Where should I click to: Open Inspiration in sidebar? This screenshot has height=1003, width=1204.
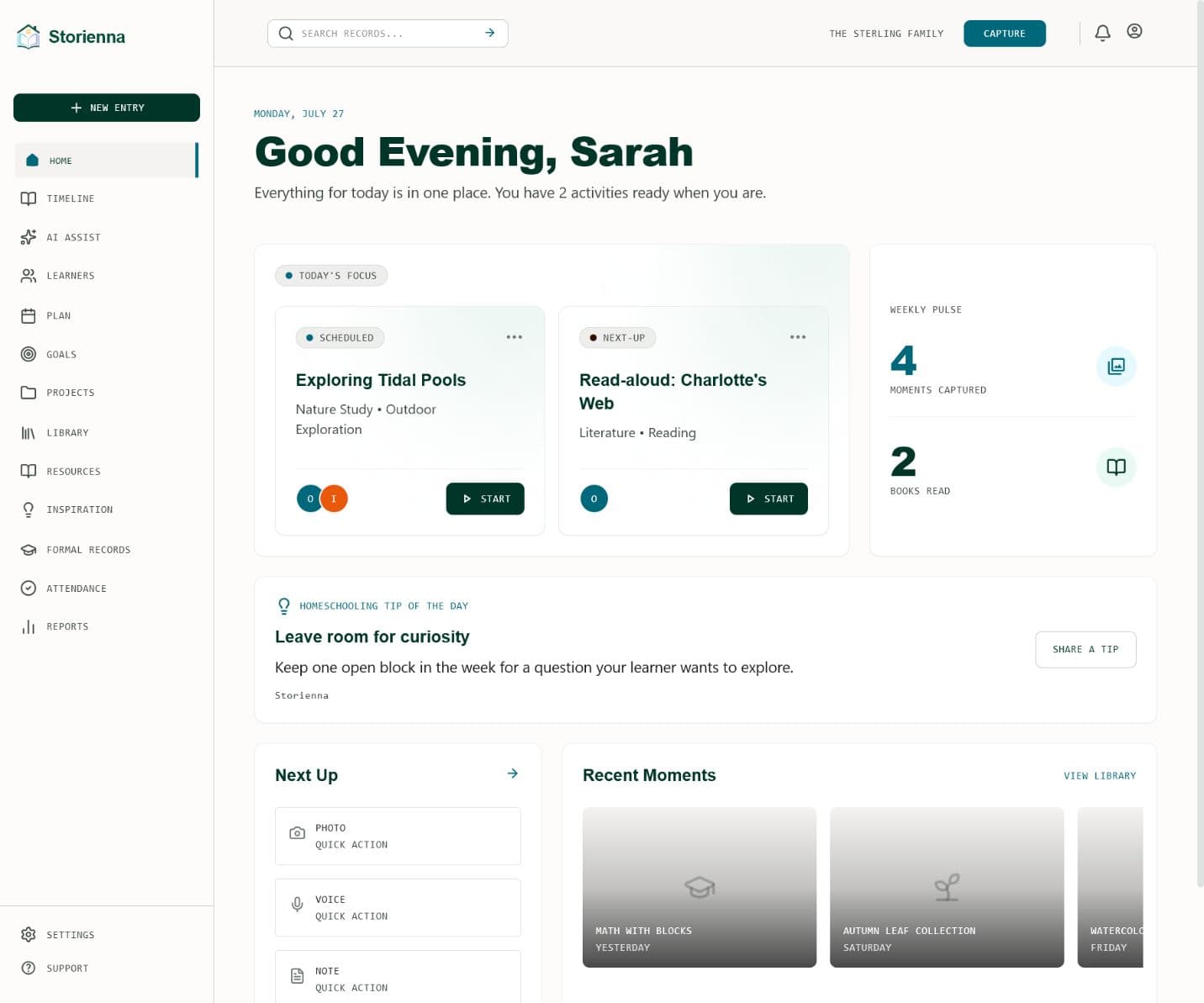coord(106,509)
